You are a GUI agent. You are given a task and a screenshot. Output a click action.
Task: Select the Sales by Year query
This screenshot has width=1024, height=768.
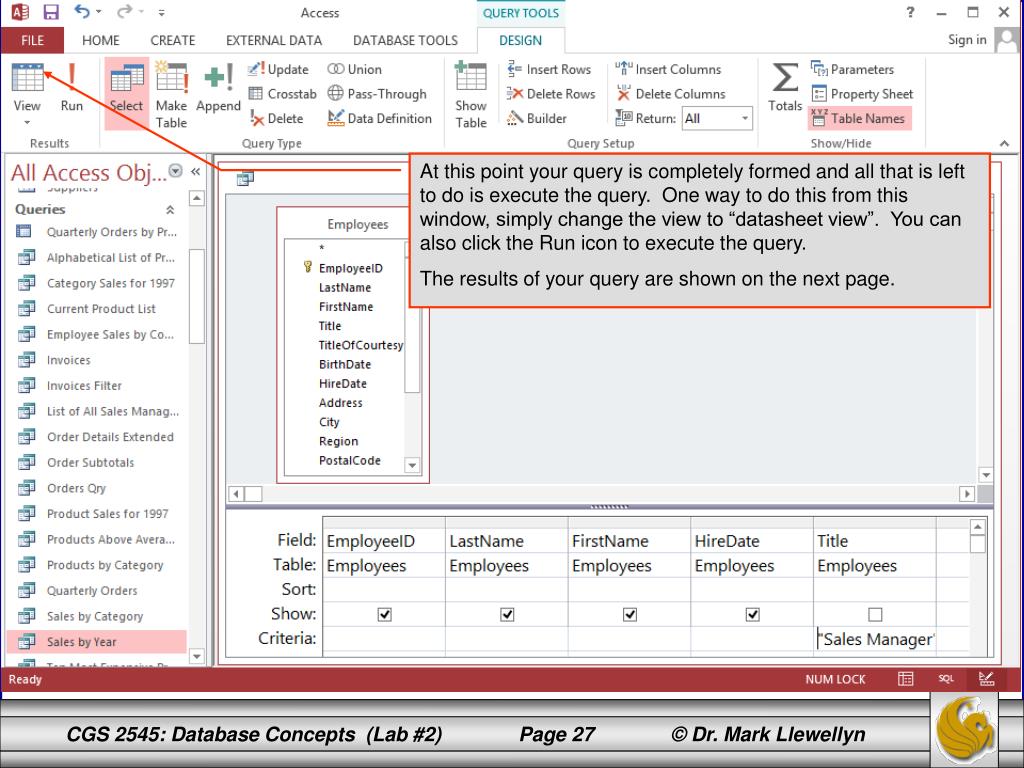(97, 642)
